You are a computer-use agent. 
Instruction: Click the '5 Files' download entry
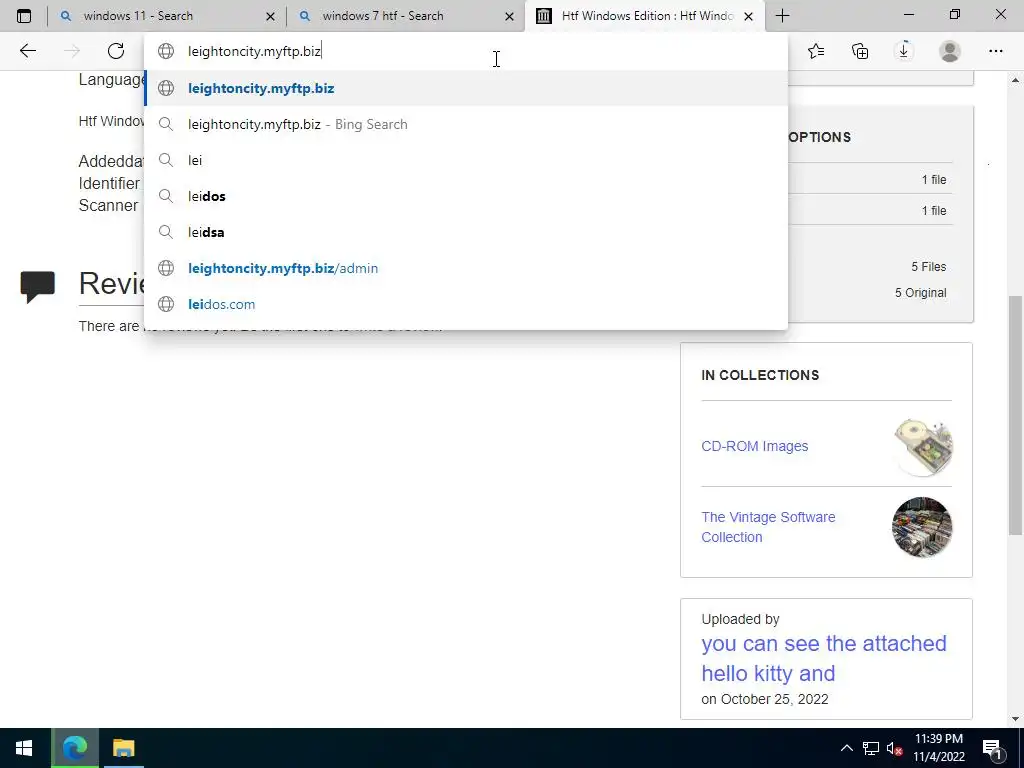click(929, 266)
